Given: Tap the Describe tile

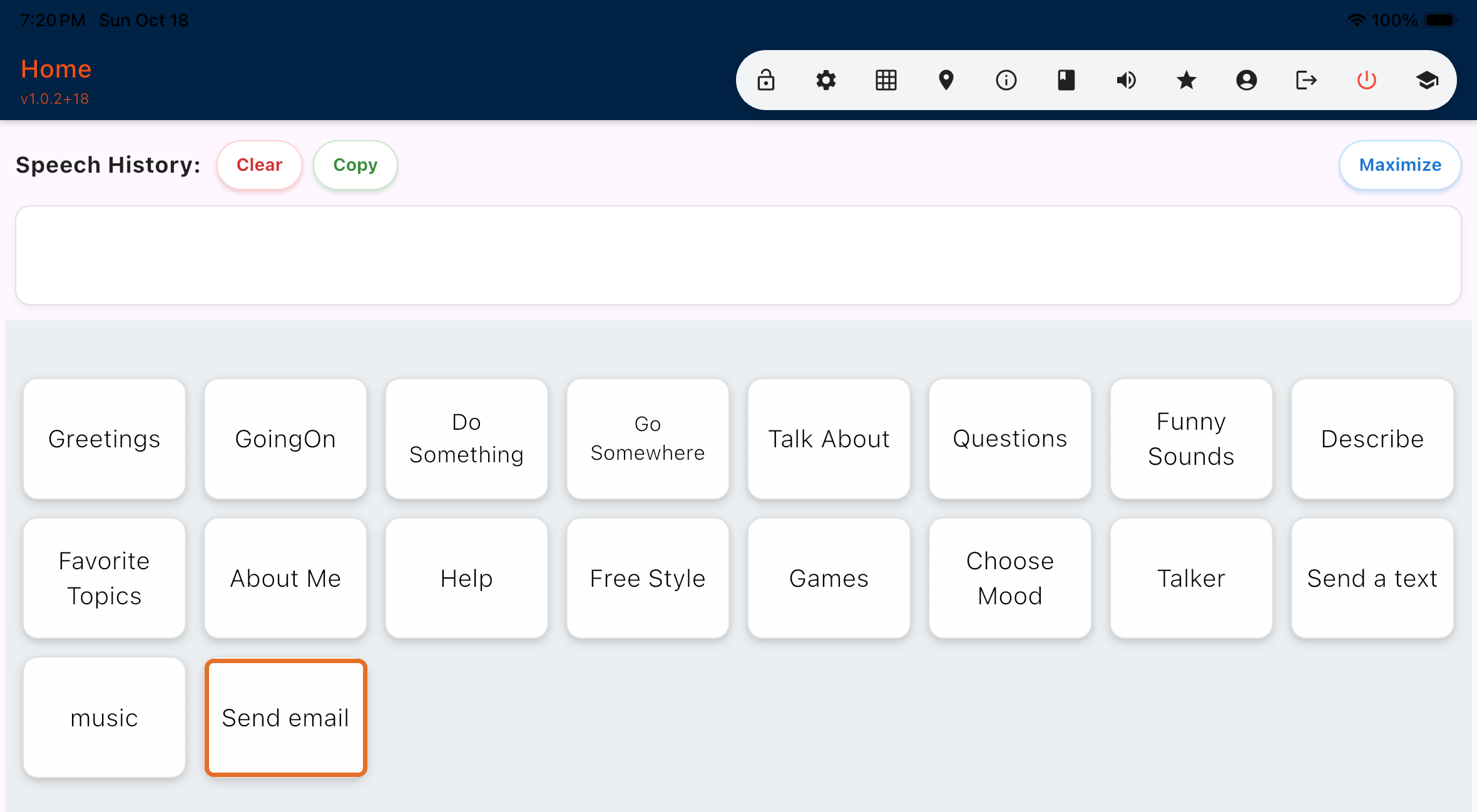Looking at the screenshot, I should [x=1372, y=439].
